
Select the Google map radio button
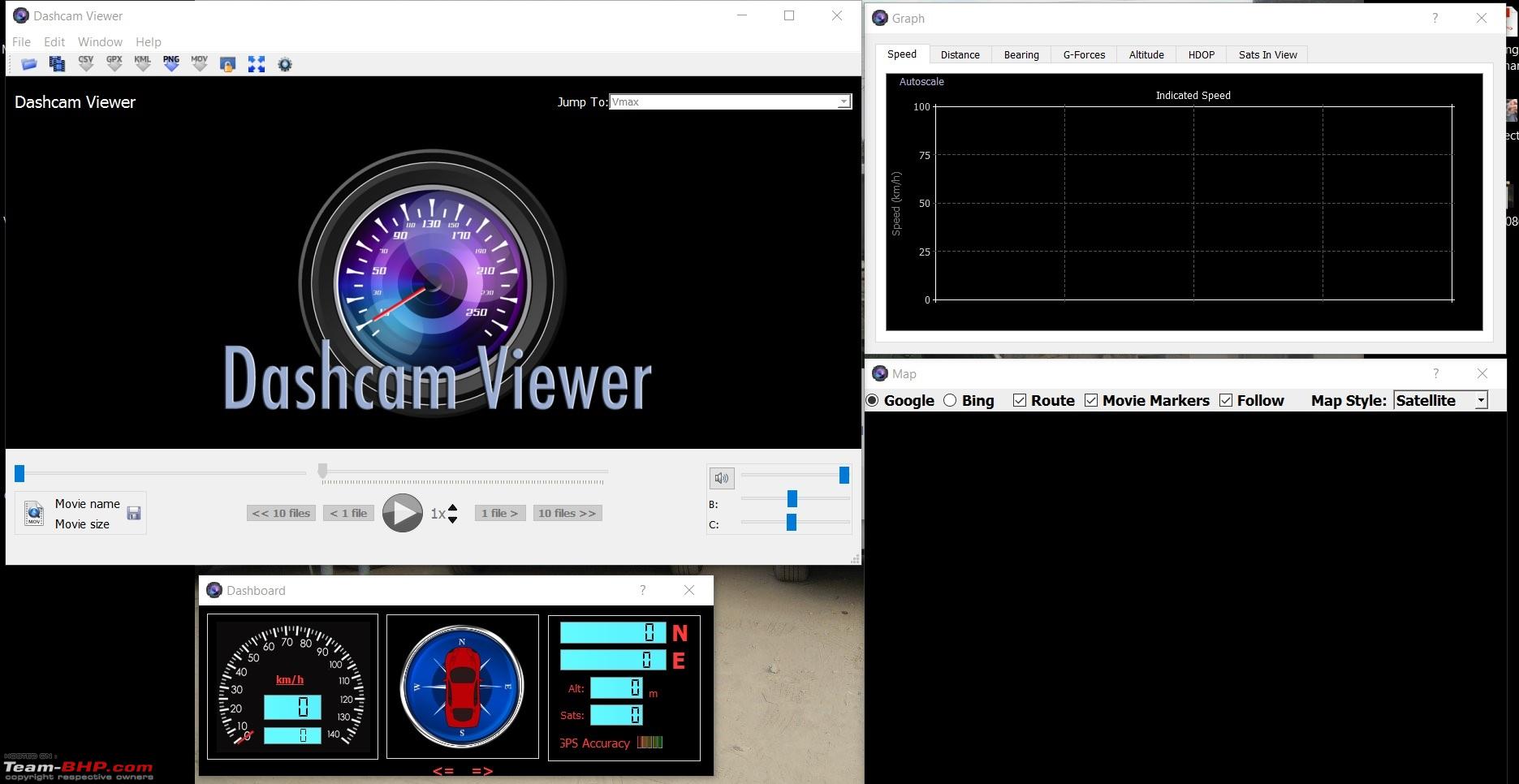pos(873,400)
